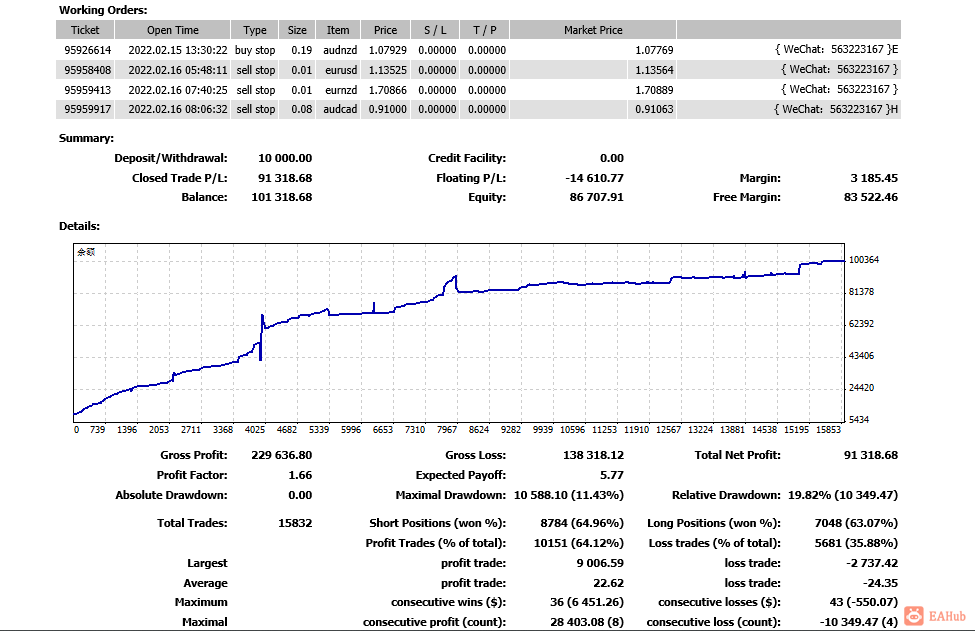Click the Long Positions value 7048

coord(856,523)
